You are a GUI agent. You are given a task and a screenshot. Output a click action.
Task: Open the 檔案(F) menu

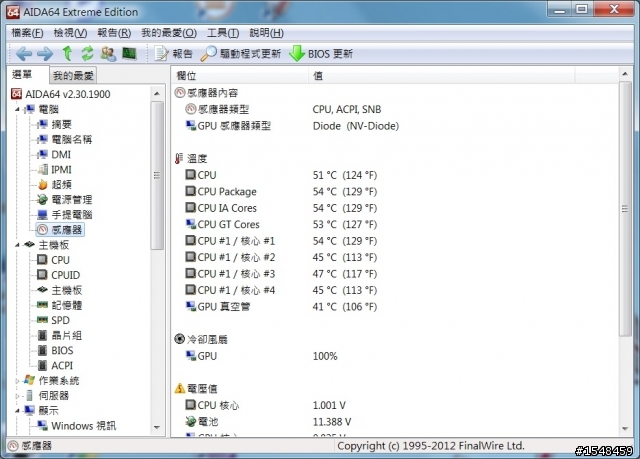pyautogui.click(x=27, y=33)
